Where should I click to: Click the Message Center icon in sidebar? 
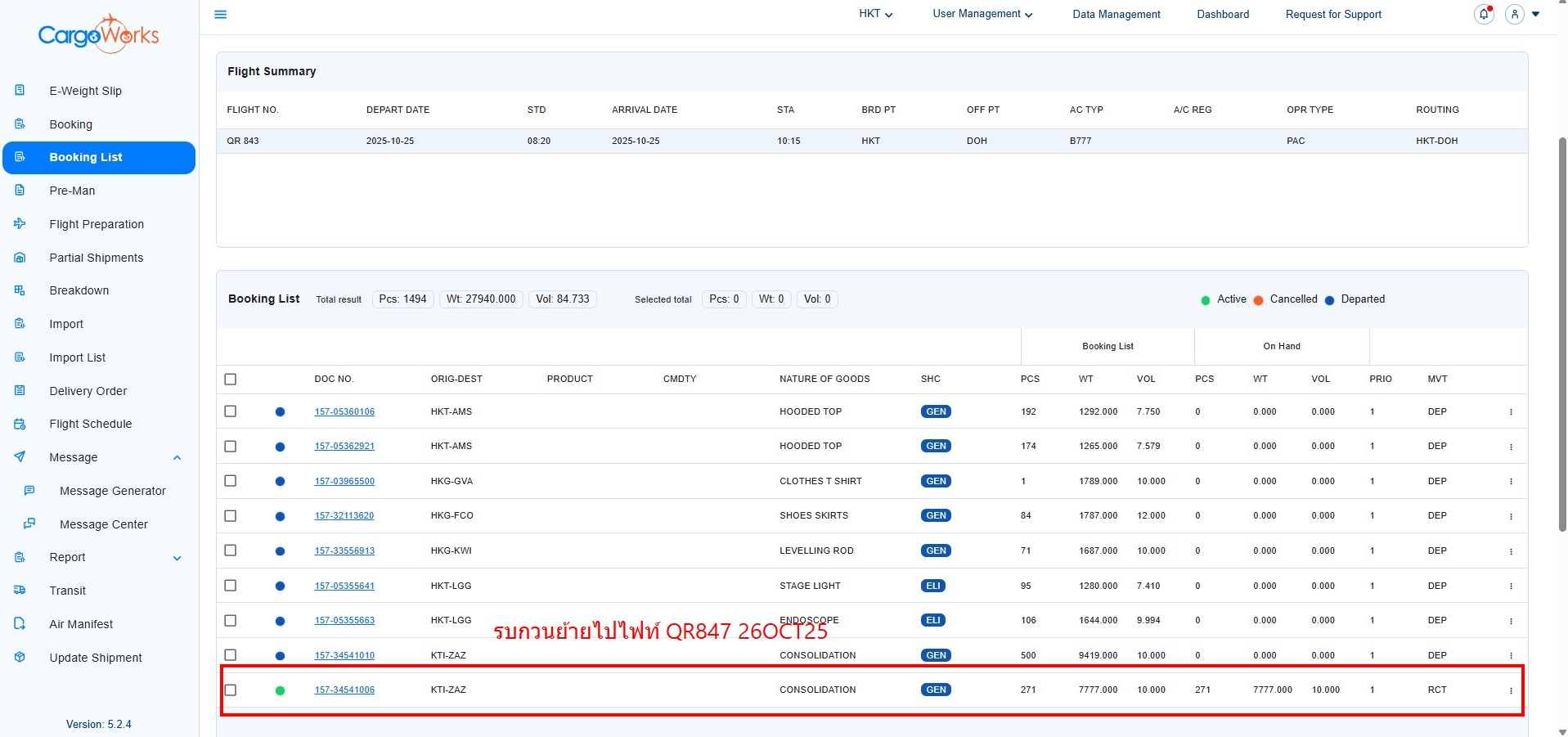point(29,524)
